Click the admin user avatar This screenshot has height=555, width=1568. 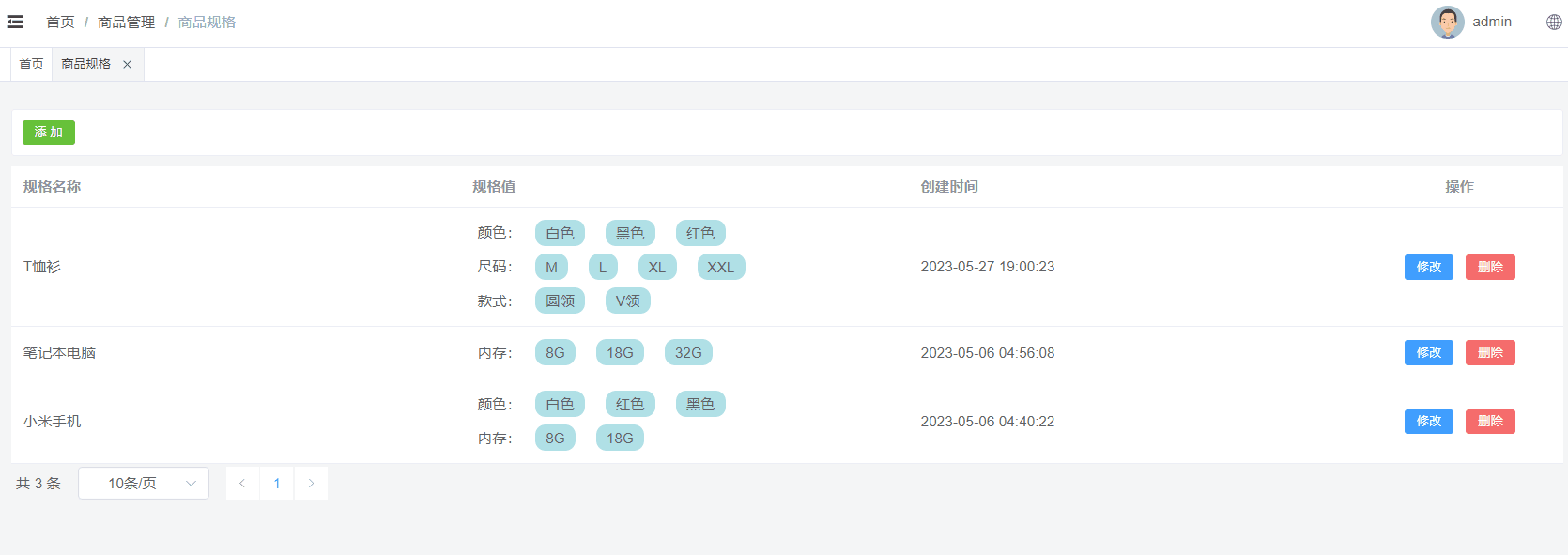point(1447,23)
